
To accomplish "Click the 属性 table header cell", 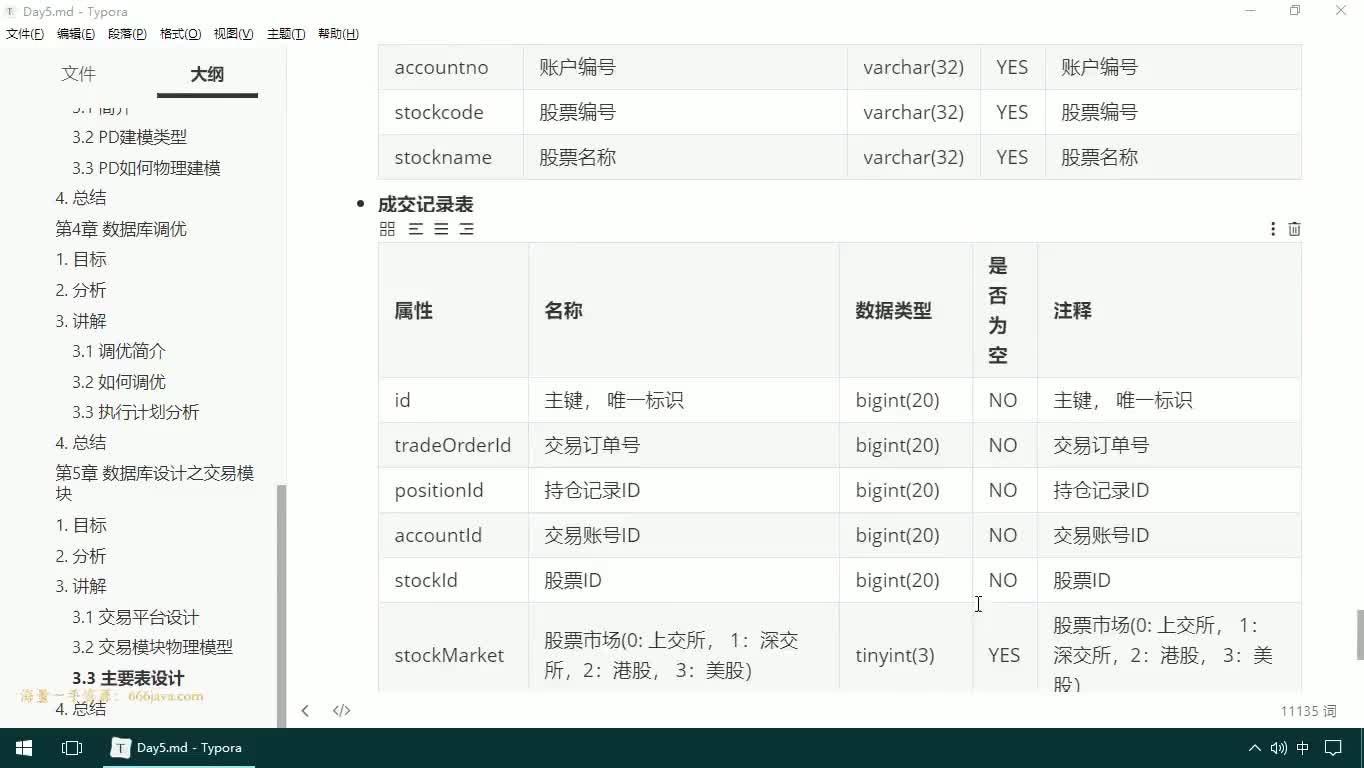I will (453, 311).
